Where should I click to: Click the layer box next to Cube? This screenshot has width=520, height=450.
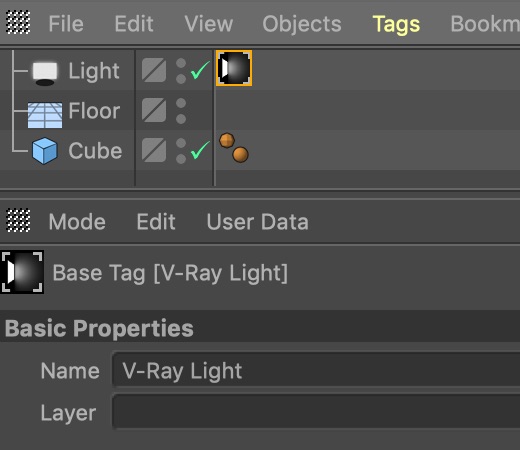pos(154,150)
